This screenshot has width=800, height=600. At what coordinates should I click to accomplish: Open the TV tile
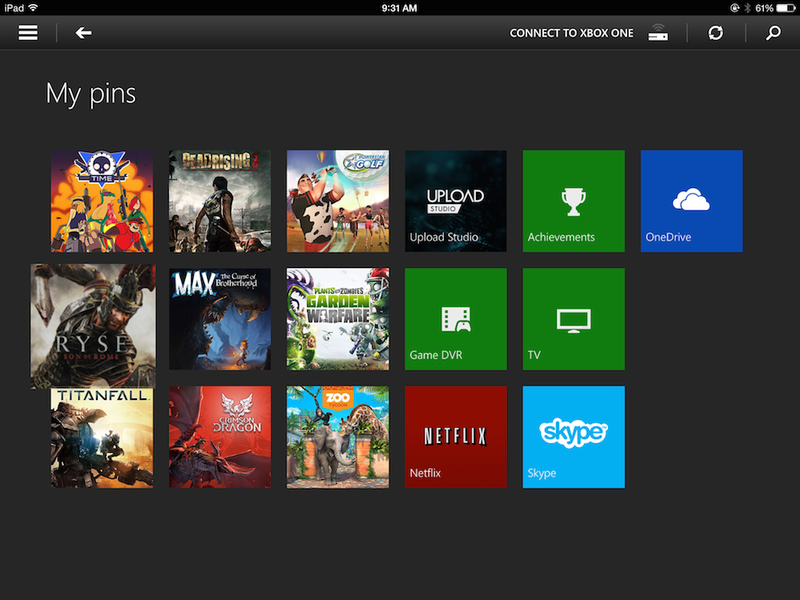coord(573,319)
